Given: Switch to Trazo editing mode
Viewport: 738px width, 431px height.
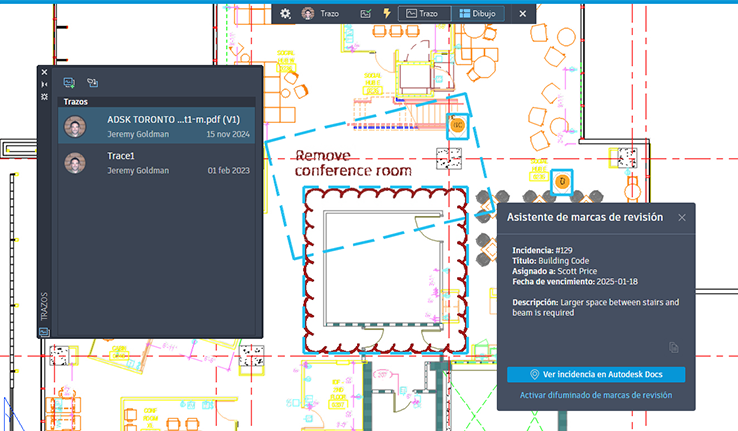Looking at the screenshot, I should (424, 14).
